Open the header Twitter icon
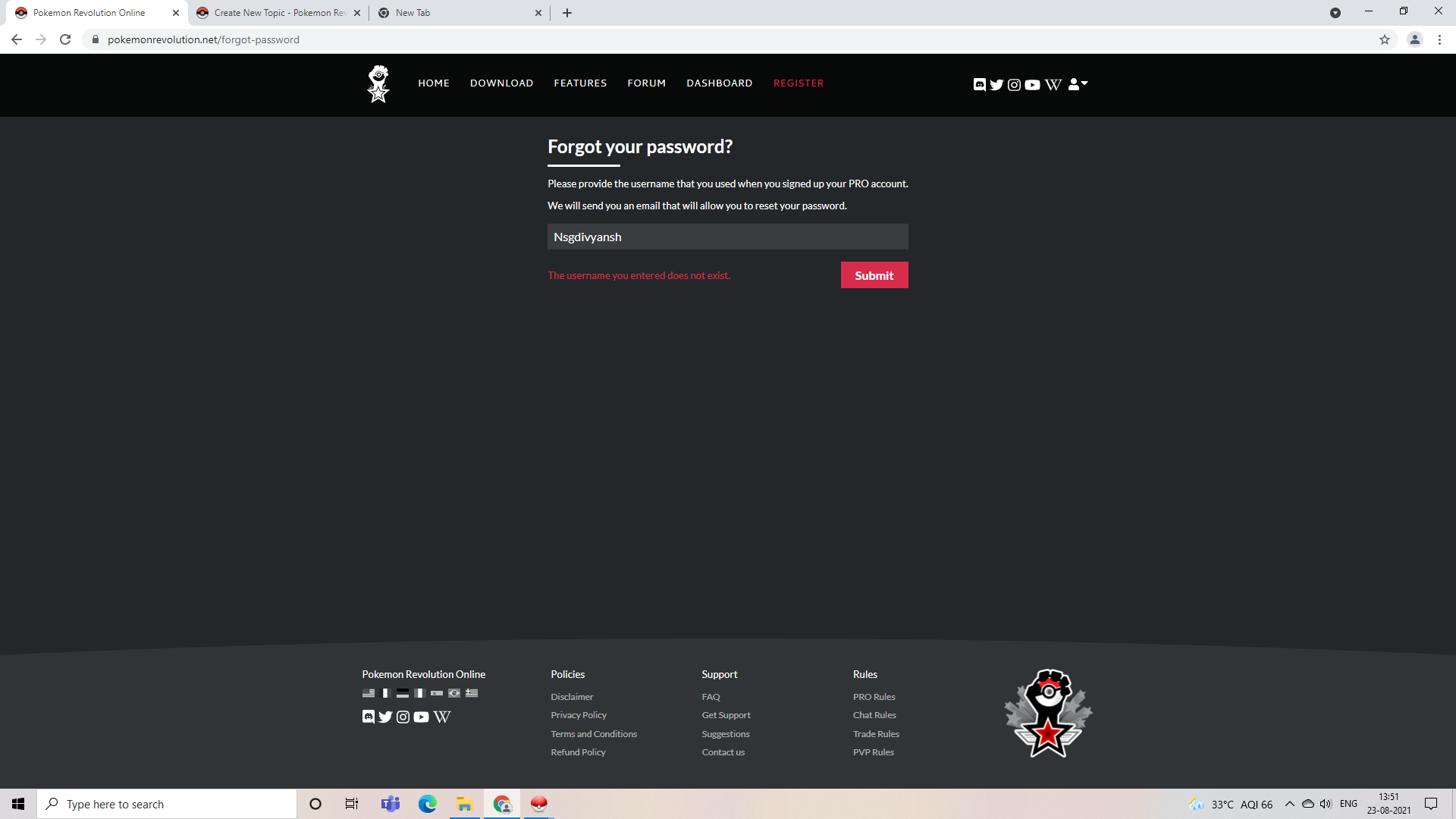 pos(996,84)
